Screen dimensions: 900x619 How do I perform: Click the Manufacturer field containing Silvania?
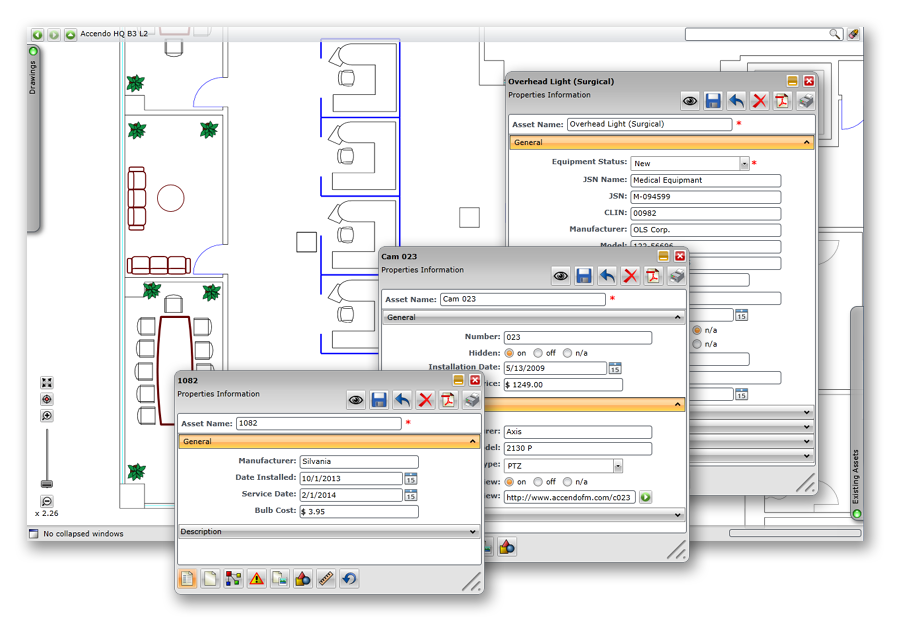click(x=359, y=461)
